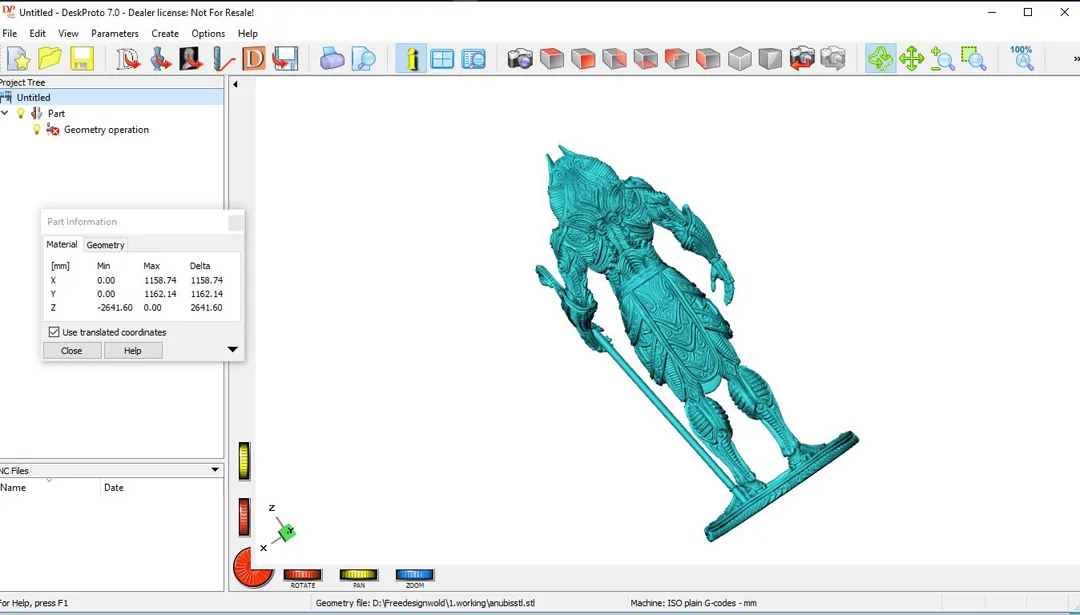
Task: Open print preview with magnifier page icon
Action: (x=363, y=59)
